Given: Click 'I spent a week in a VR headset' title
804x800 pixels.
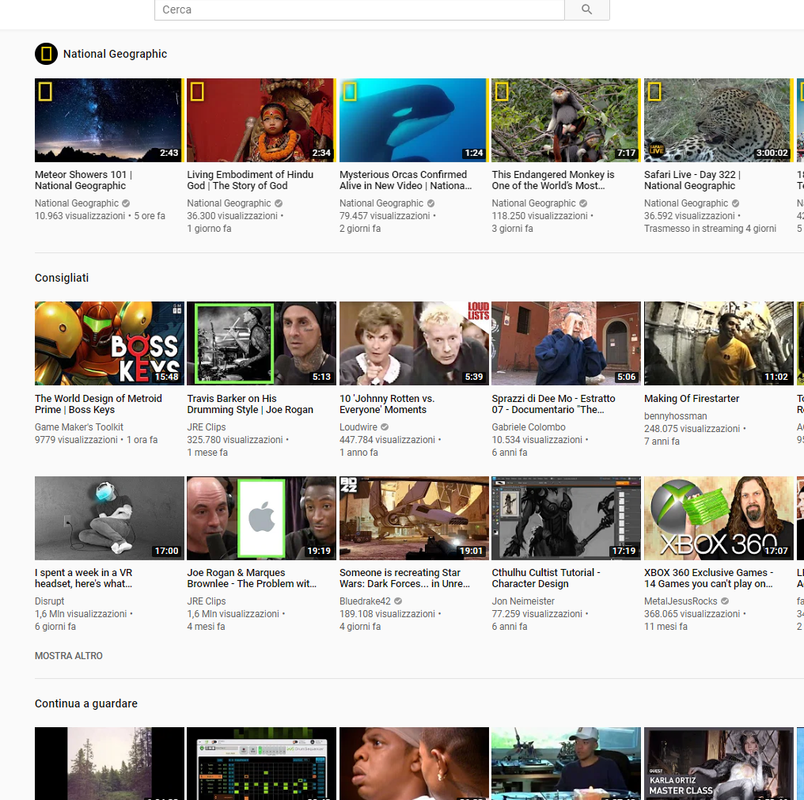Looking at the screenshot, I should coord(84,578).
